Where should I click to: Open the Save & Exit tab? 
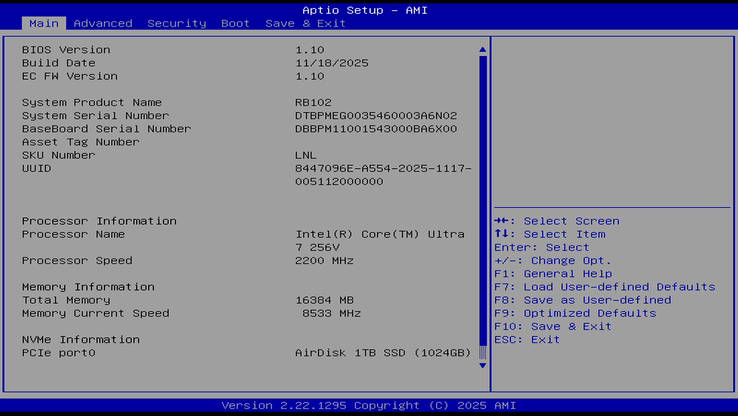coord(305,24)
